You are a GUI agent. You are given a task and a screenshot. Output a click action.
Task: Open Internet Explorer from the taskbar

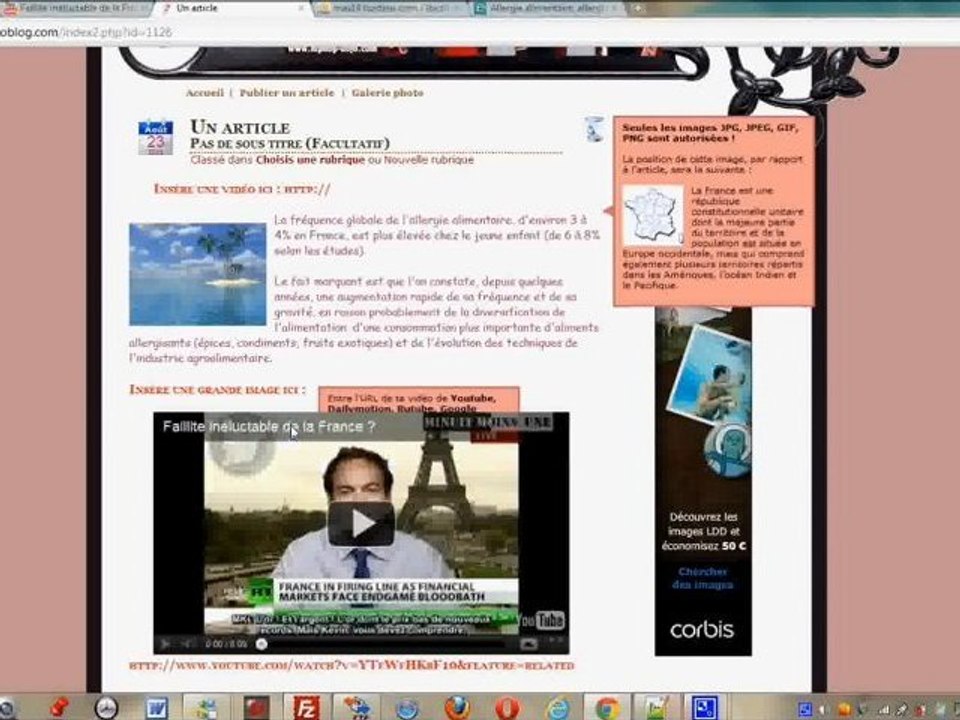coord(558,708)
